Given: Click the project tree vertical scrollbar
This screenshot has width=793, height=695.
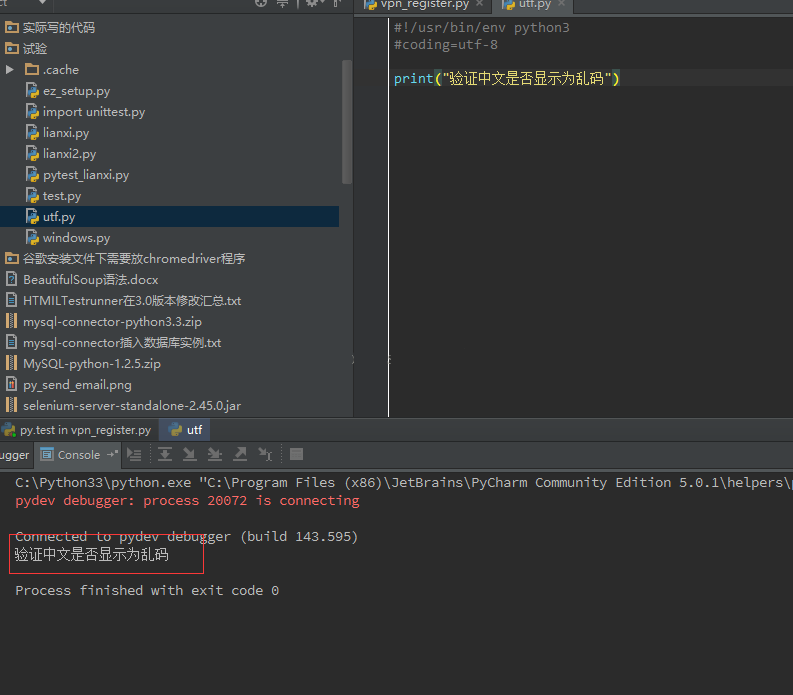Looking at the screenshot, I should 346,120.
